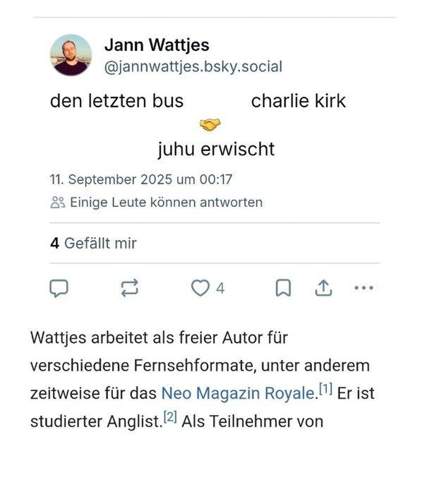429x480 pixels.
Task: Open the reply speech bubble icon
Action: [59, 288]
